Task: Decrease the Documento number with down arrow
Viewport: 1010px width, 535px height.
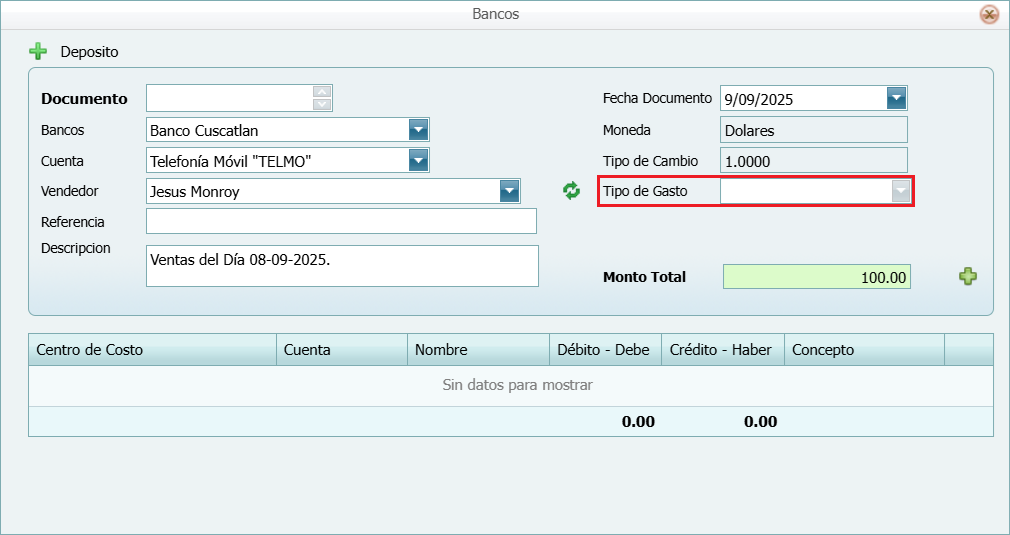Action: point(322,104)
